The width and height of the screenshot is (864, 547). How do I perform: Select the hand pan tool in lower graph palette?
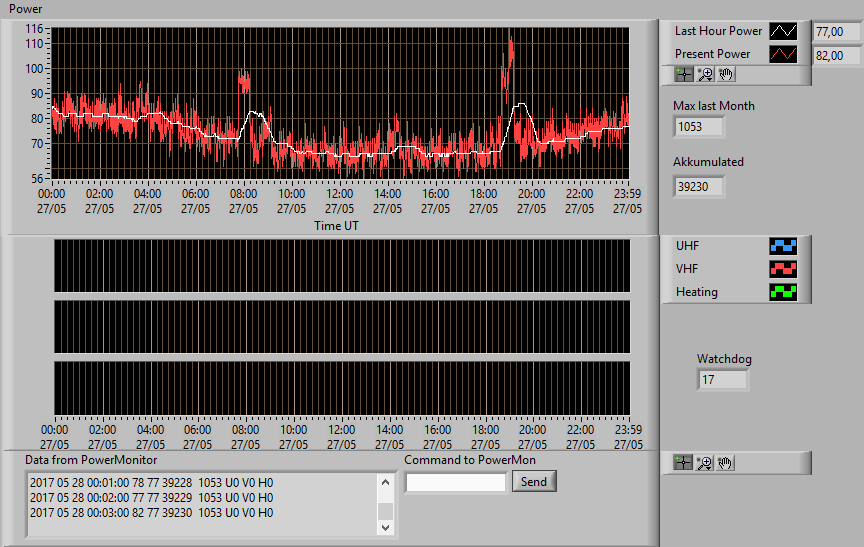(725, 463)
